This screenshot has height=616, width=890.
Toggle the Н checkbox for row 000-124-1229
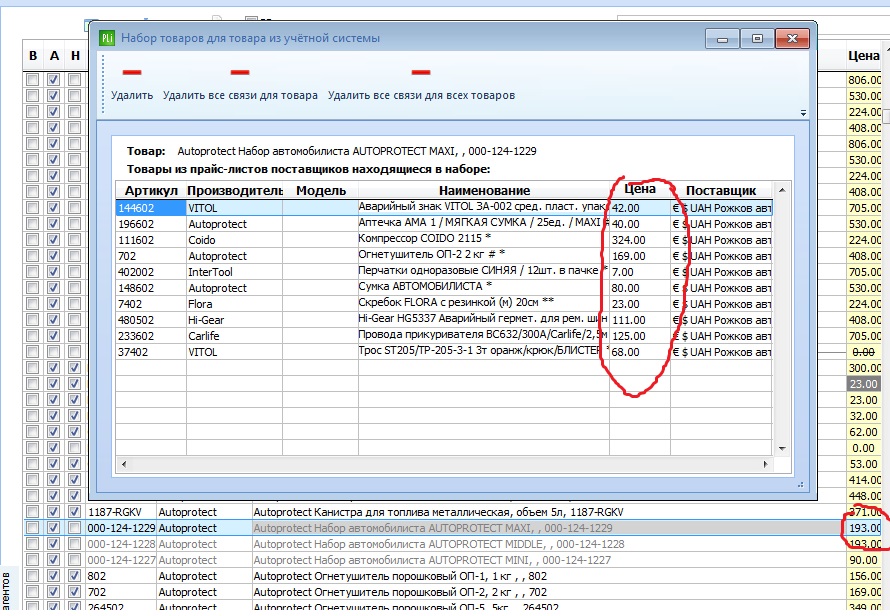tap(74, 527)
